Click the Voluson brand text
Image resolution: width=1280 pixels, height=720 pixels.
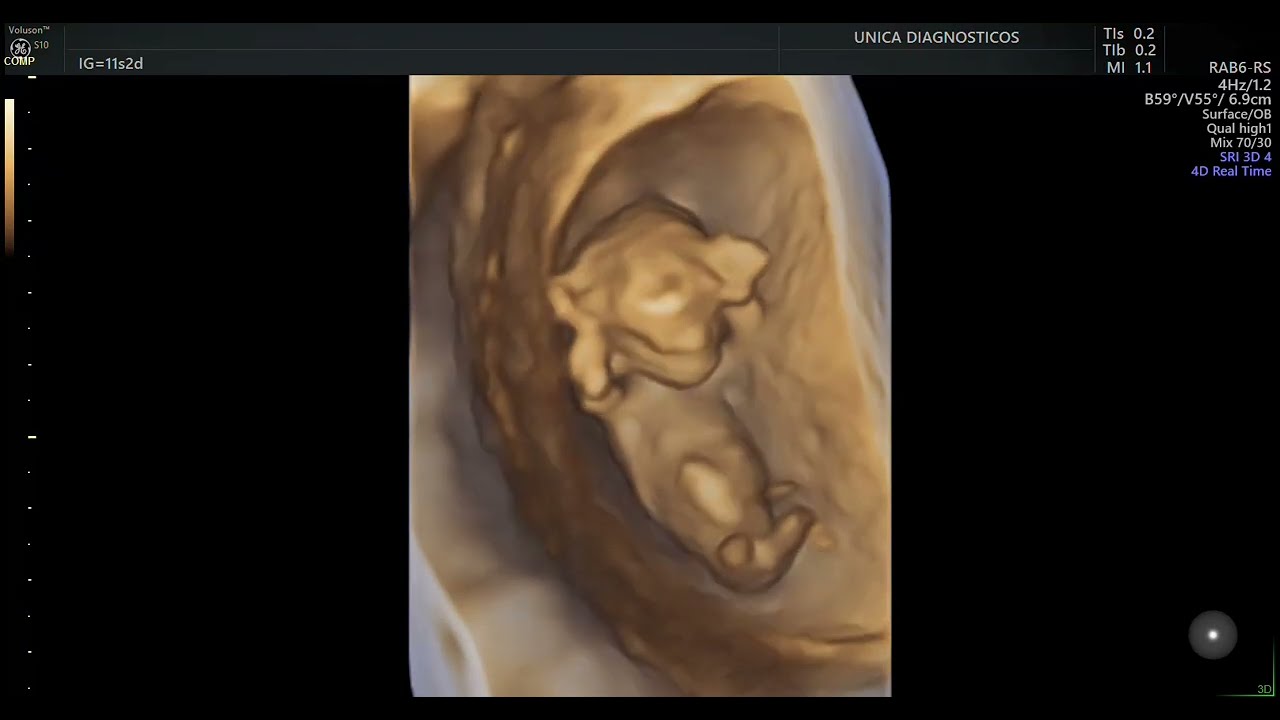29,31
